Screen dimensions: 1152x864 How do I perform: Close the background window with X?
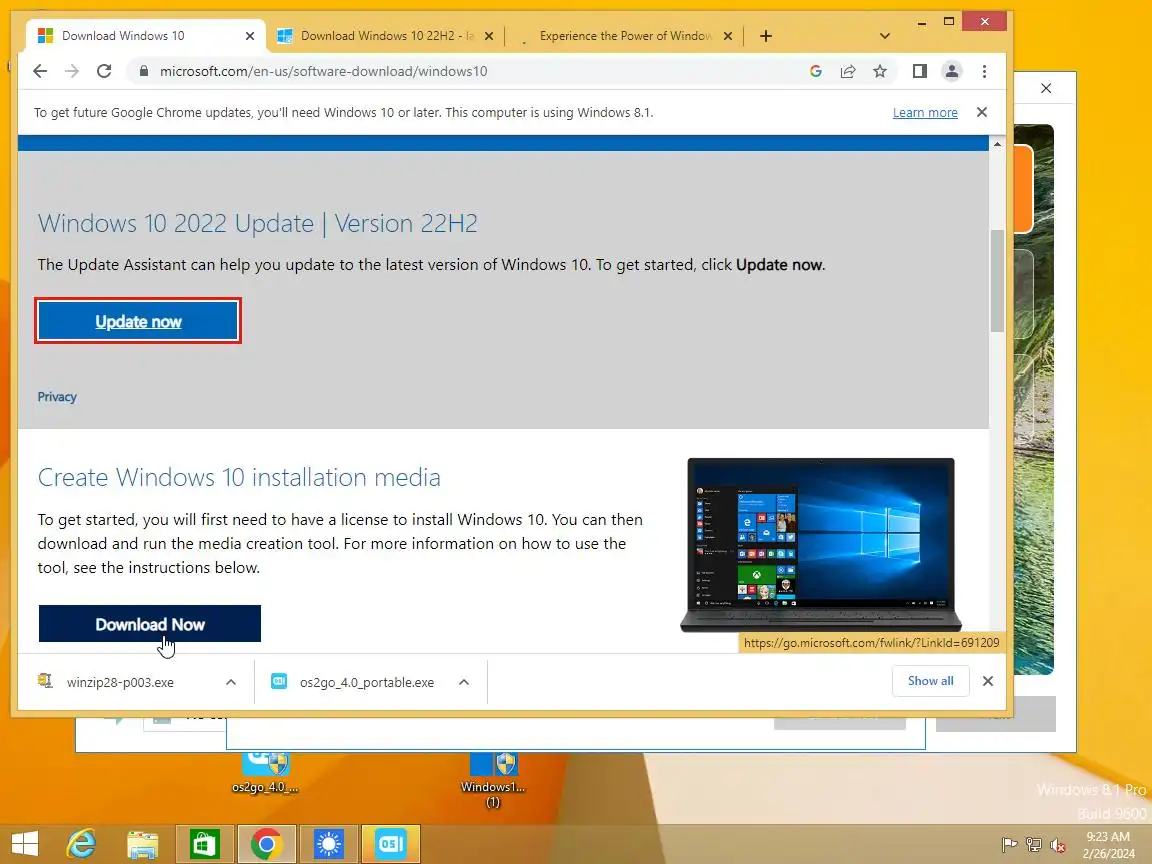point(1046,88)
